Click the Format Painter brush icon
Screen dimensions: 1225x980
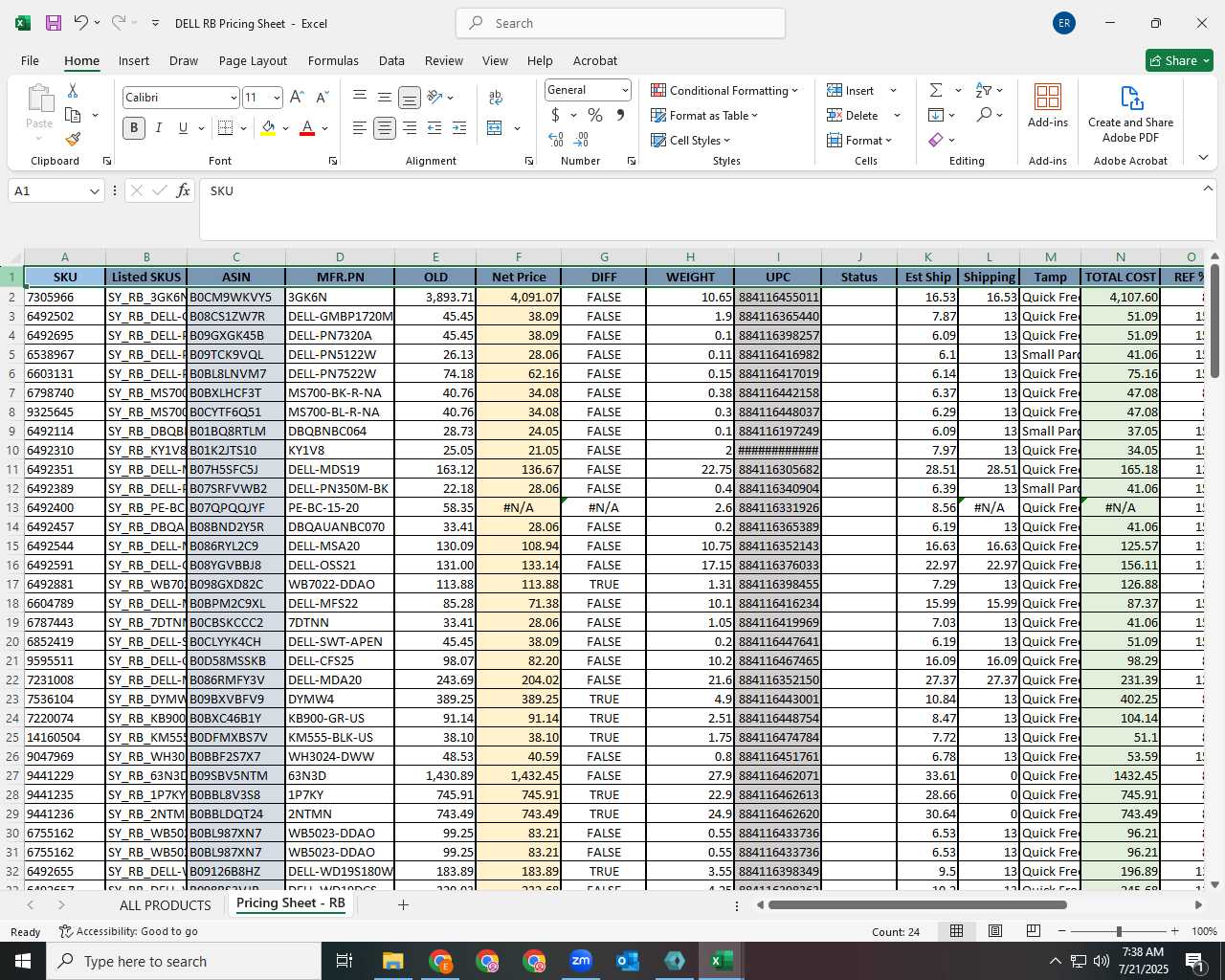pos(73,139)
